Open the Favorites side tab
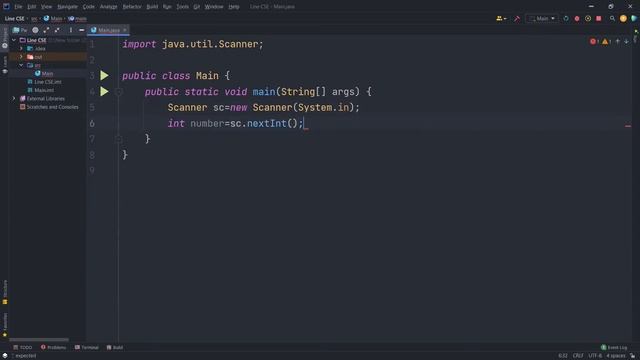 (x=5, y=325)
